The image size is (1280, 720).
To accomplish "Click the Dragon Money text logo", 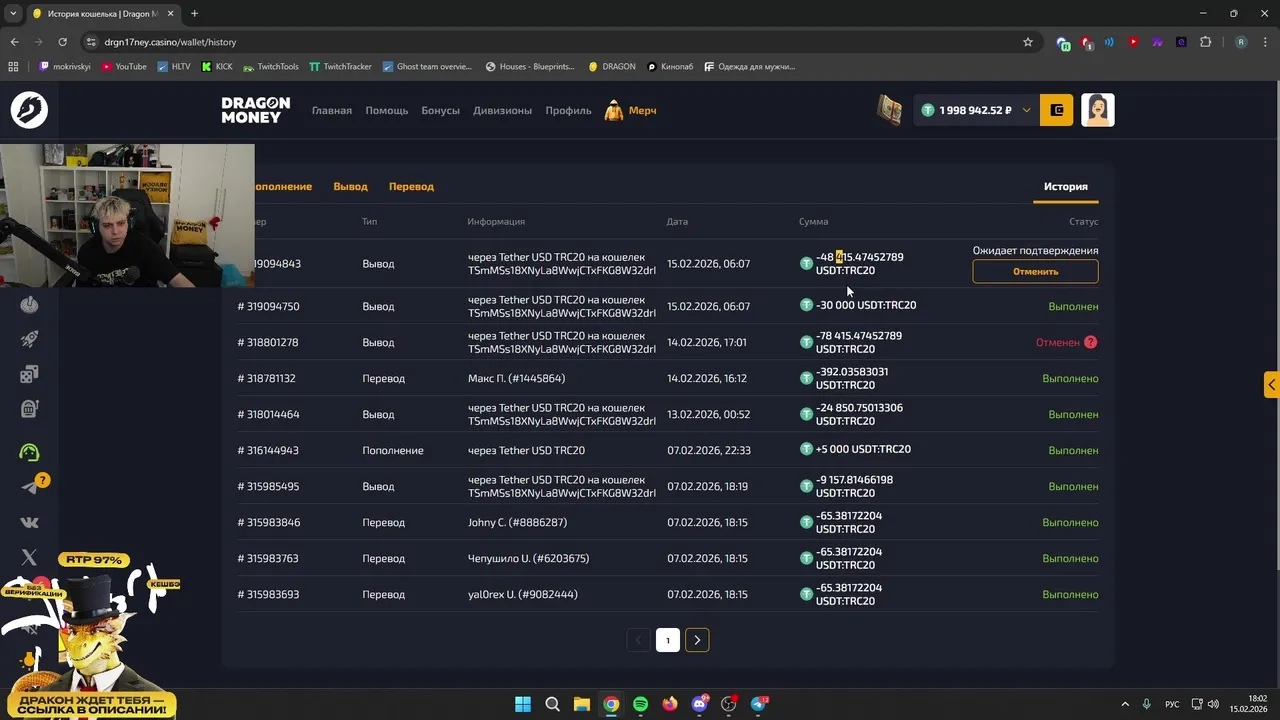I will [x=256, y=110].
